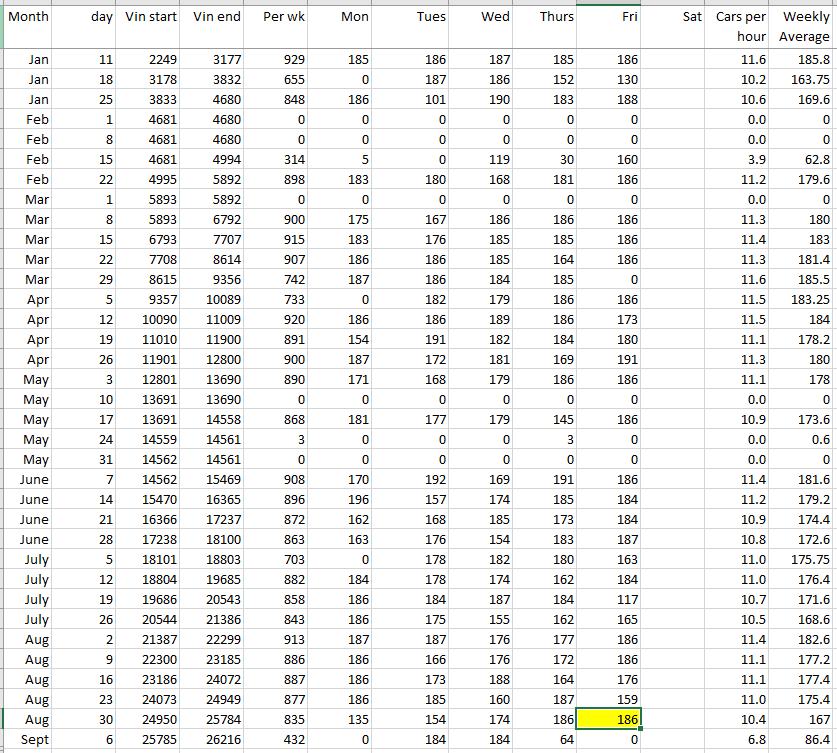Select the Weekly Average header cell
Viewport: 837px width, 753px height.
803,27
